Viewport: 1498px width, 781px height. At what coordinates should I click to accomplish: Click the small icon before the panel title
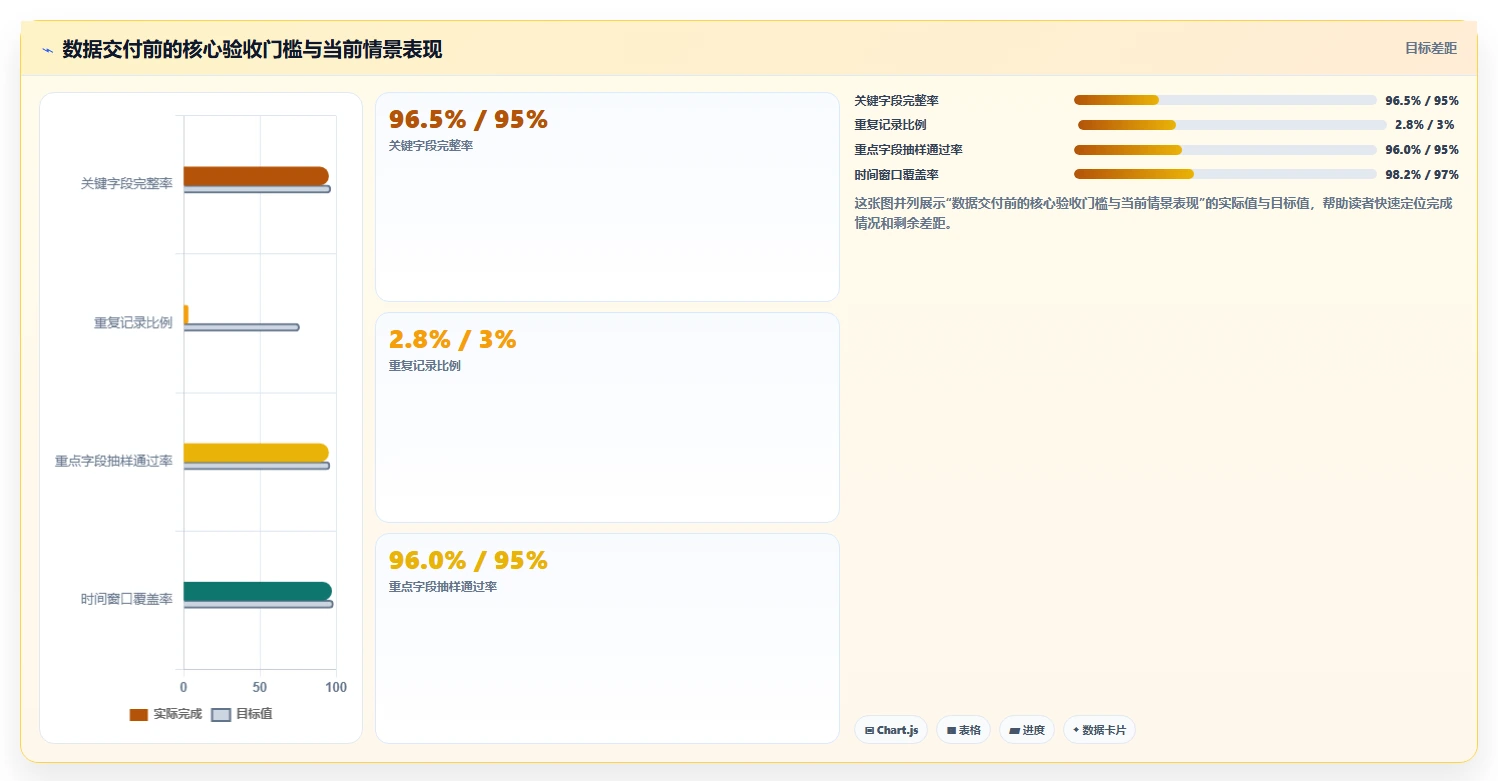click(x=47, y=50)
